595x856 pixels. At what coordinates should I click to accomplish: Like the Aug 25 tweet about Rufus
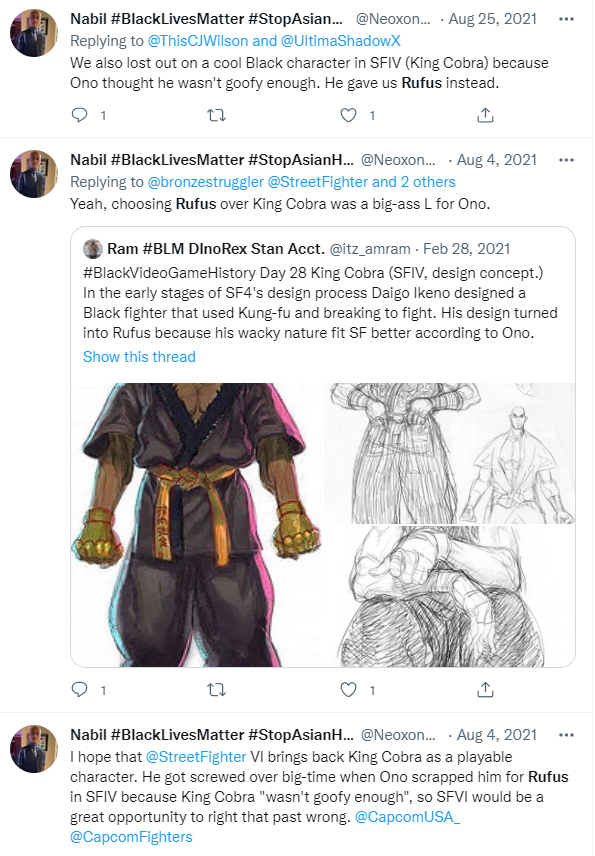click(348, 115)
